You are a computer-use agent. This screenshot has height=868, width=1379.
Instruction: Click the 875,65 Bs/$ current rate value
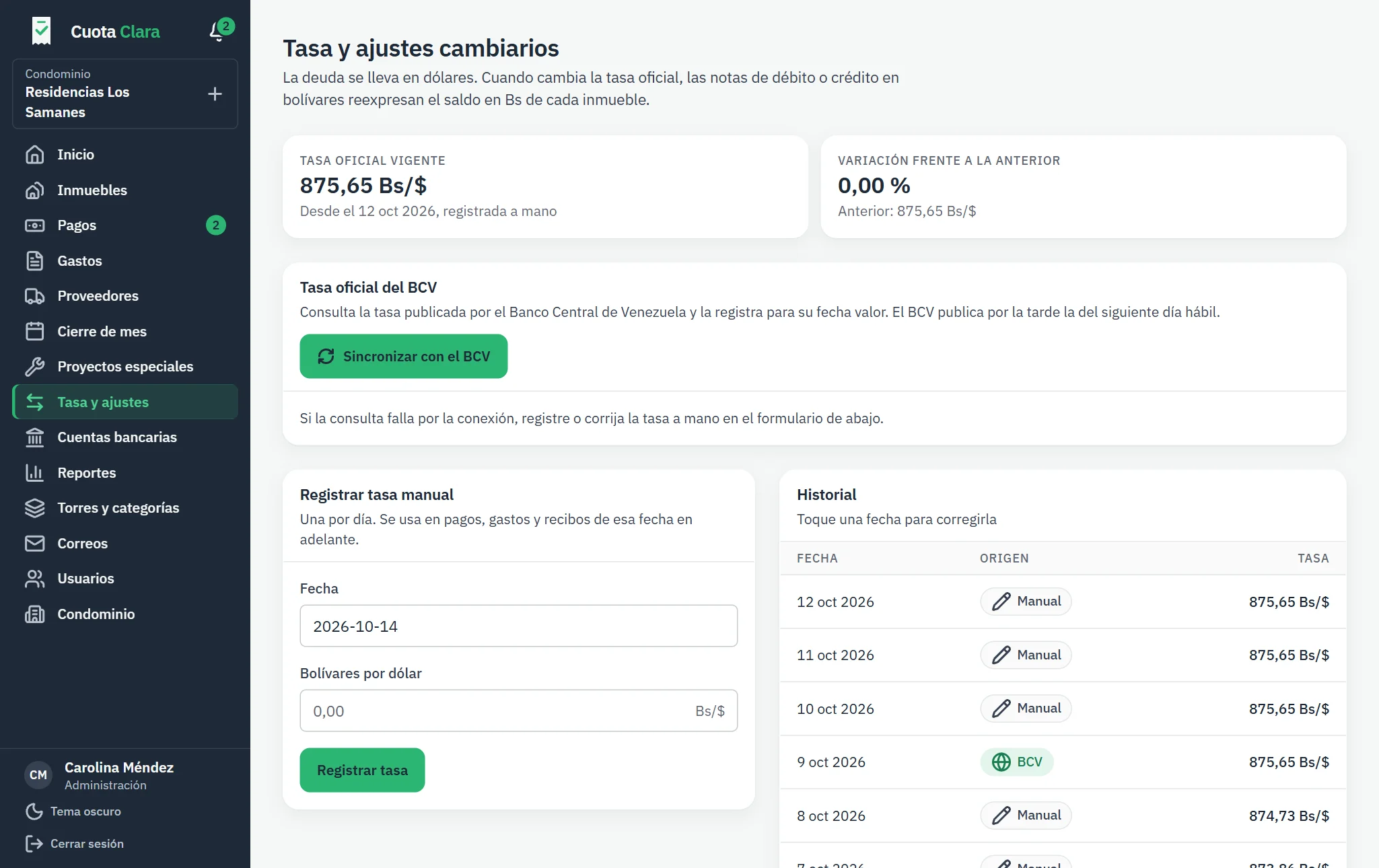363,185
